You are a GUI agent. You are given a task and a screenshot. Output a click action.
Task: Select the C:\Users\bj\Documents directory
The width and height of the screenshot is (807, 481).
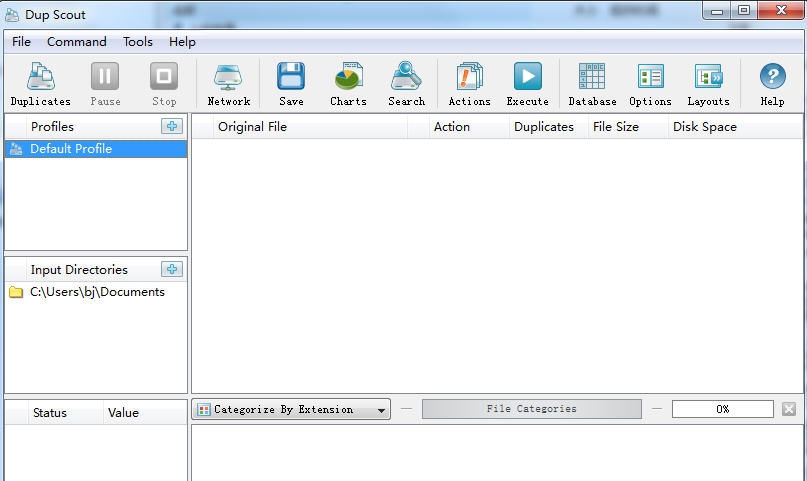point(97,292)
